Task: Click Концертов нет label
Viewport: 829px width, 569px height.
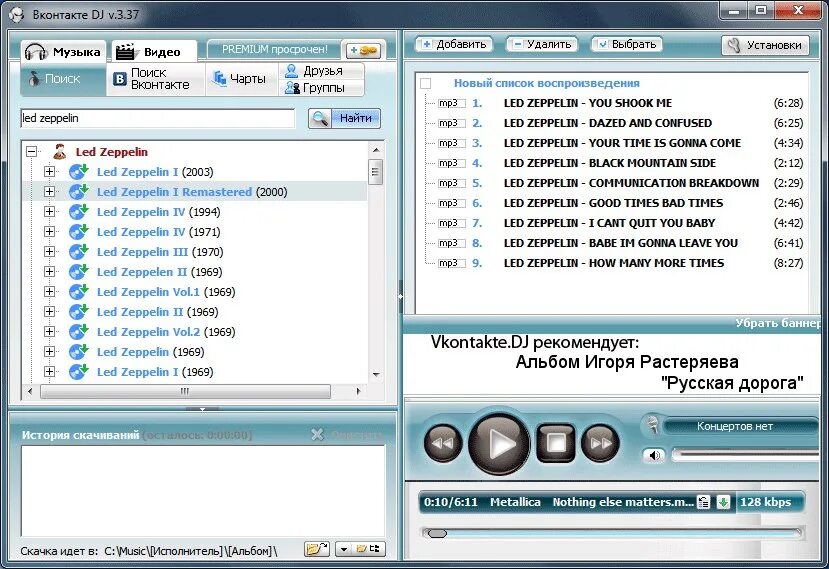Action: coord(735,426)
